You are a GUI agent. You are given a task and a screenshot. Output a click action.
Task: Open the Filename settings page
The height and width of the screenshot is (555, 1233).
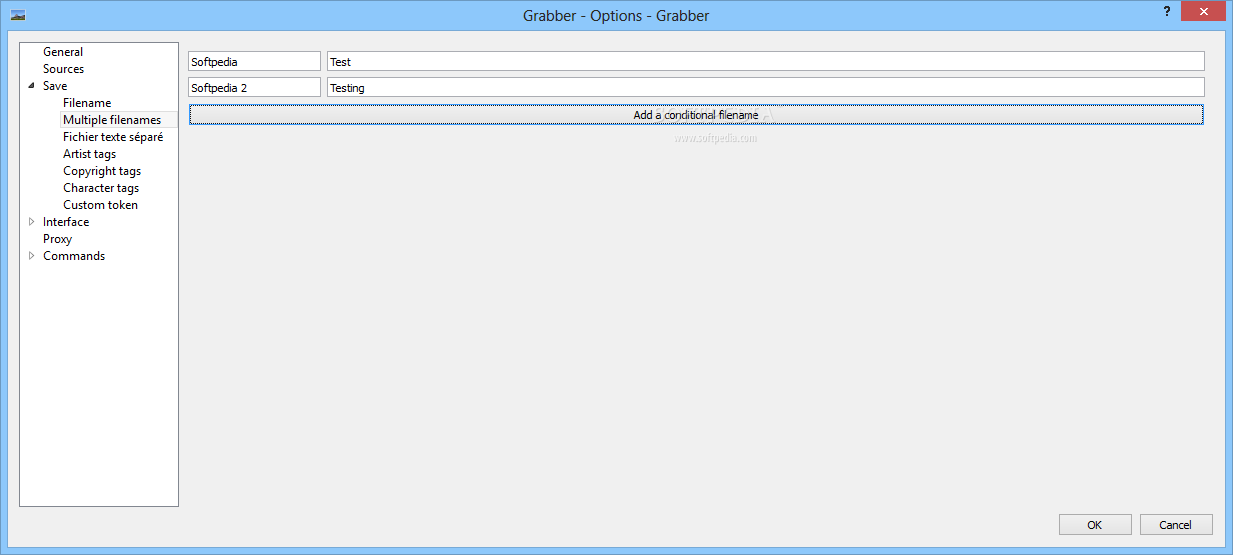(87, 103)
